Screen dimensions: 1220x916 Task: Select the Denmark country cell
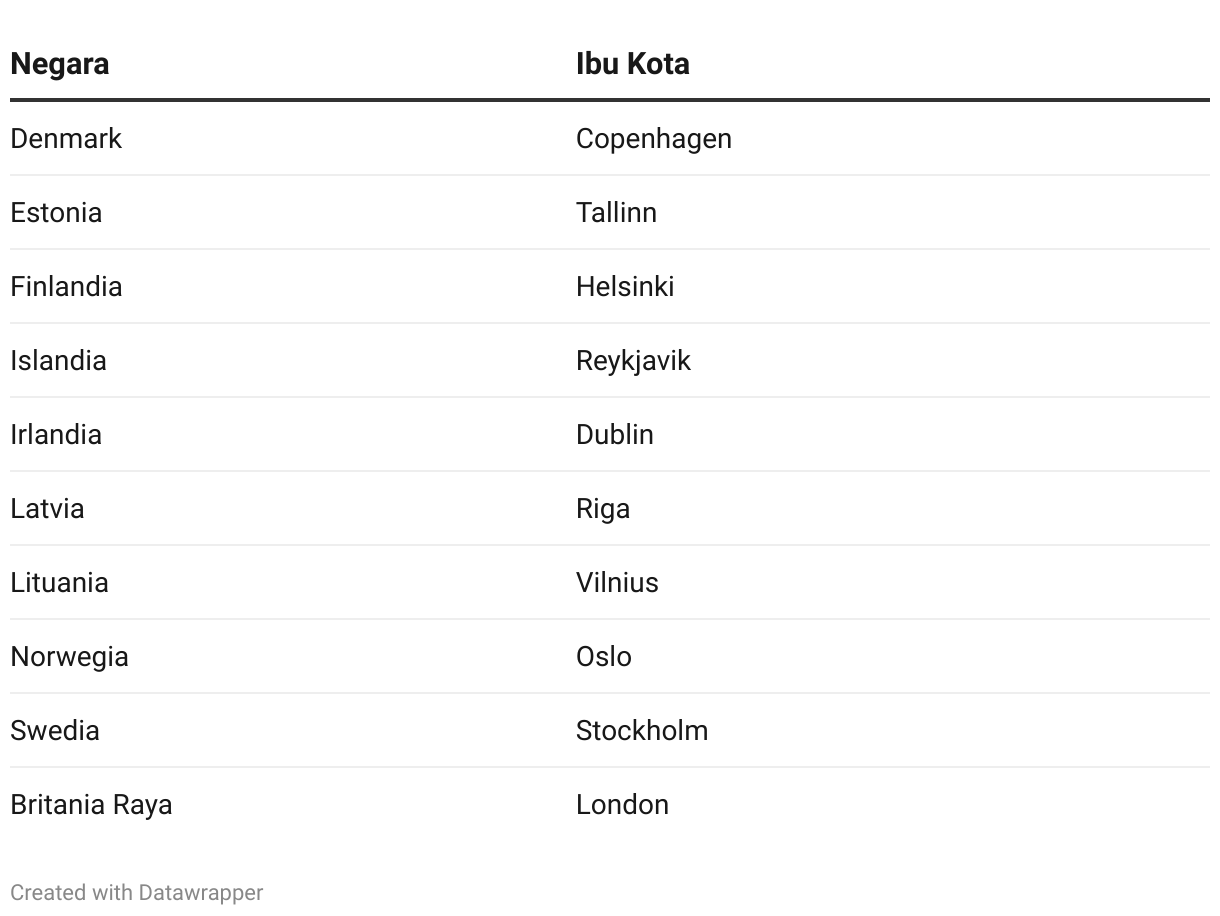[66, 138]
